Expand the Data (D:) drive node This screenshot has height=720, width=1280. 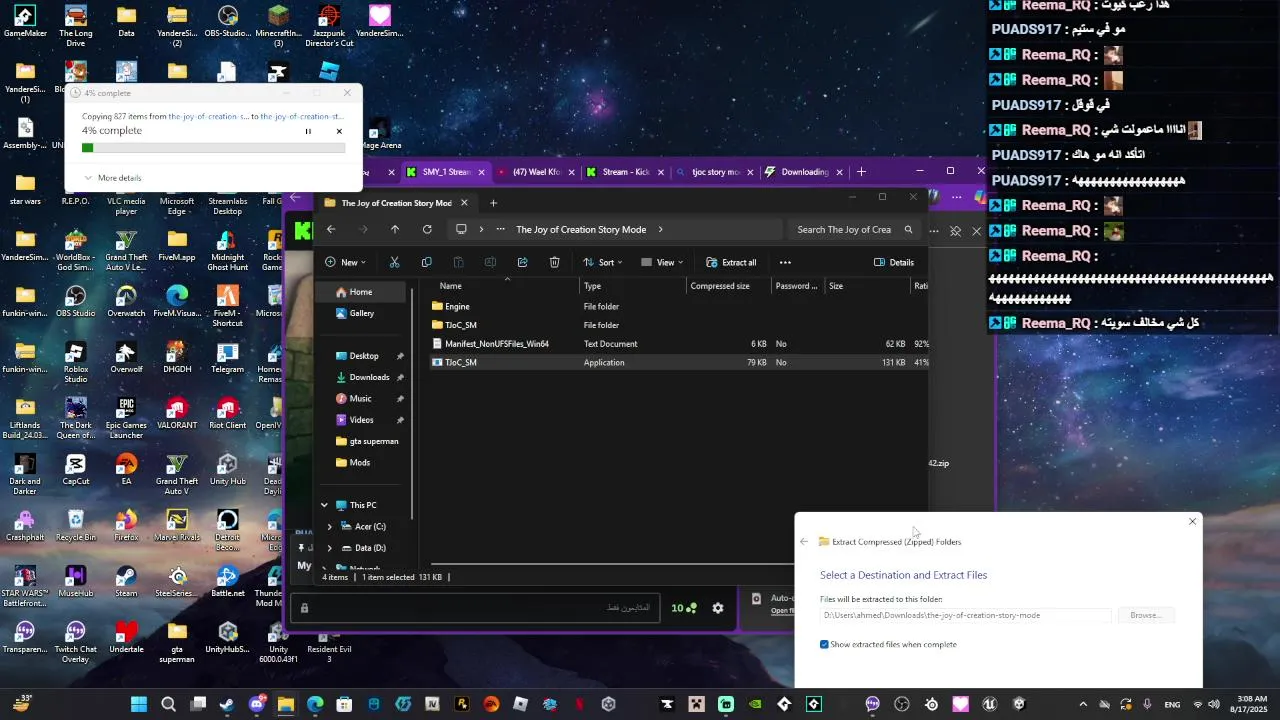point(330,548)
